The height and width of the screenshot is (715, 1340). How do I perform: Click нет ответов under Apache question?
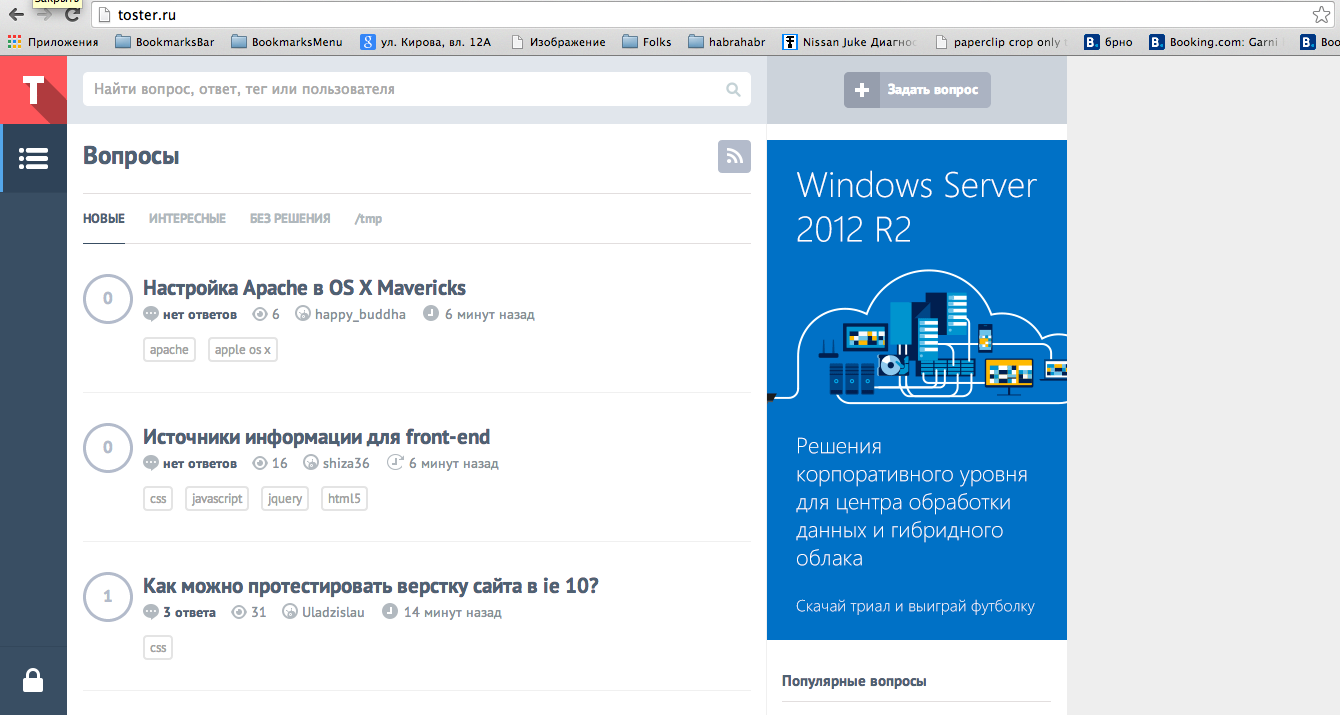[200, 314]
